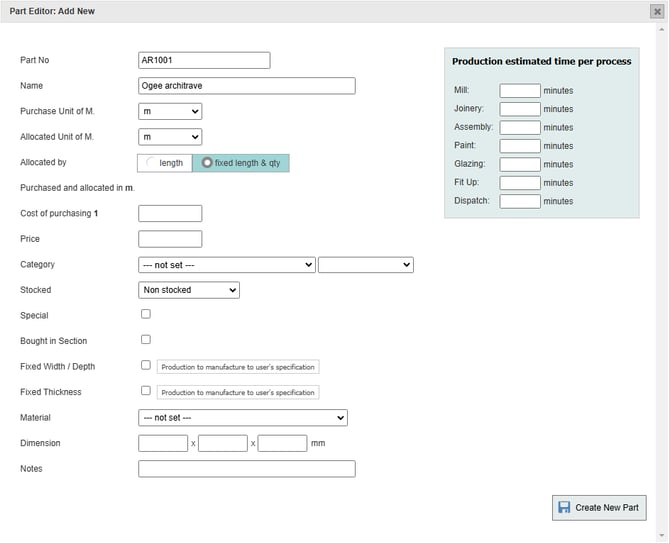Tick the Special checkbox

[x=146, y=314]
